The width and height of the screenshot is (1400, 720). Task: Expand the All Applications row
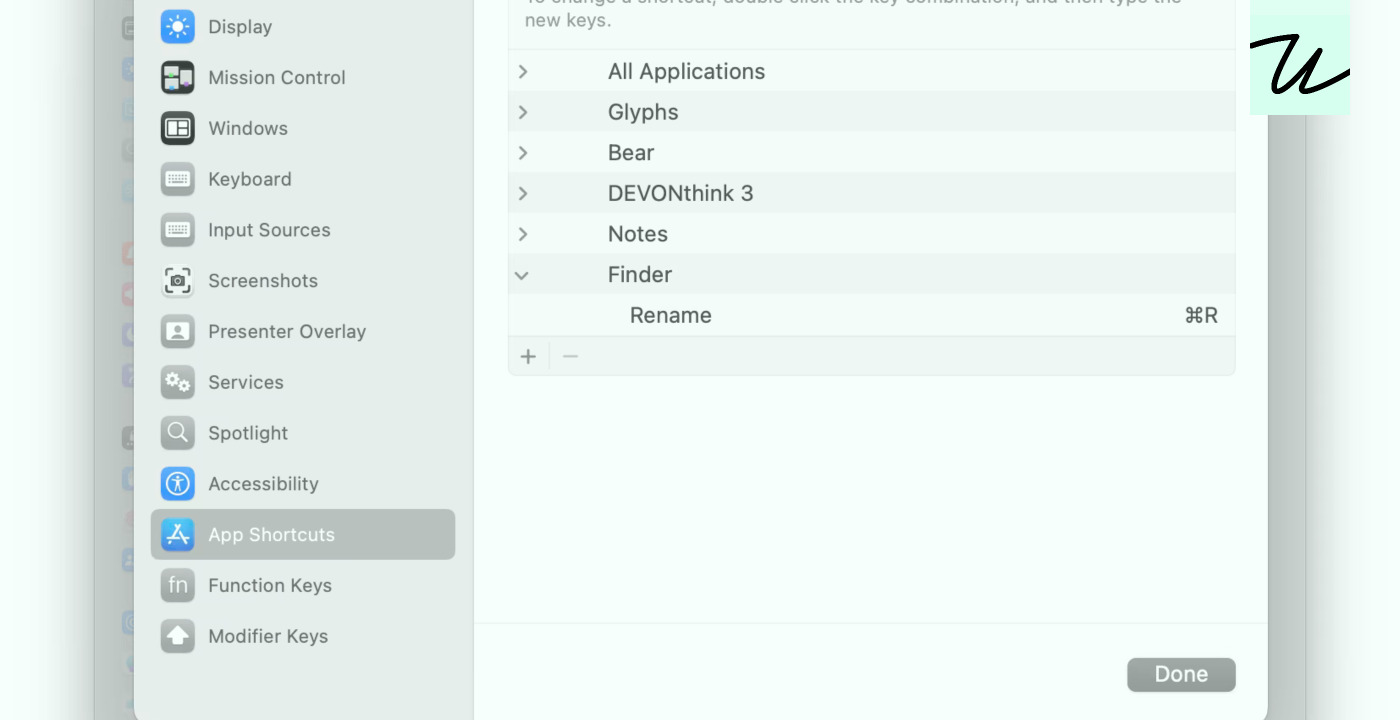(523, 72)
